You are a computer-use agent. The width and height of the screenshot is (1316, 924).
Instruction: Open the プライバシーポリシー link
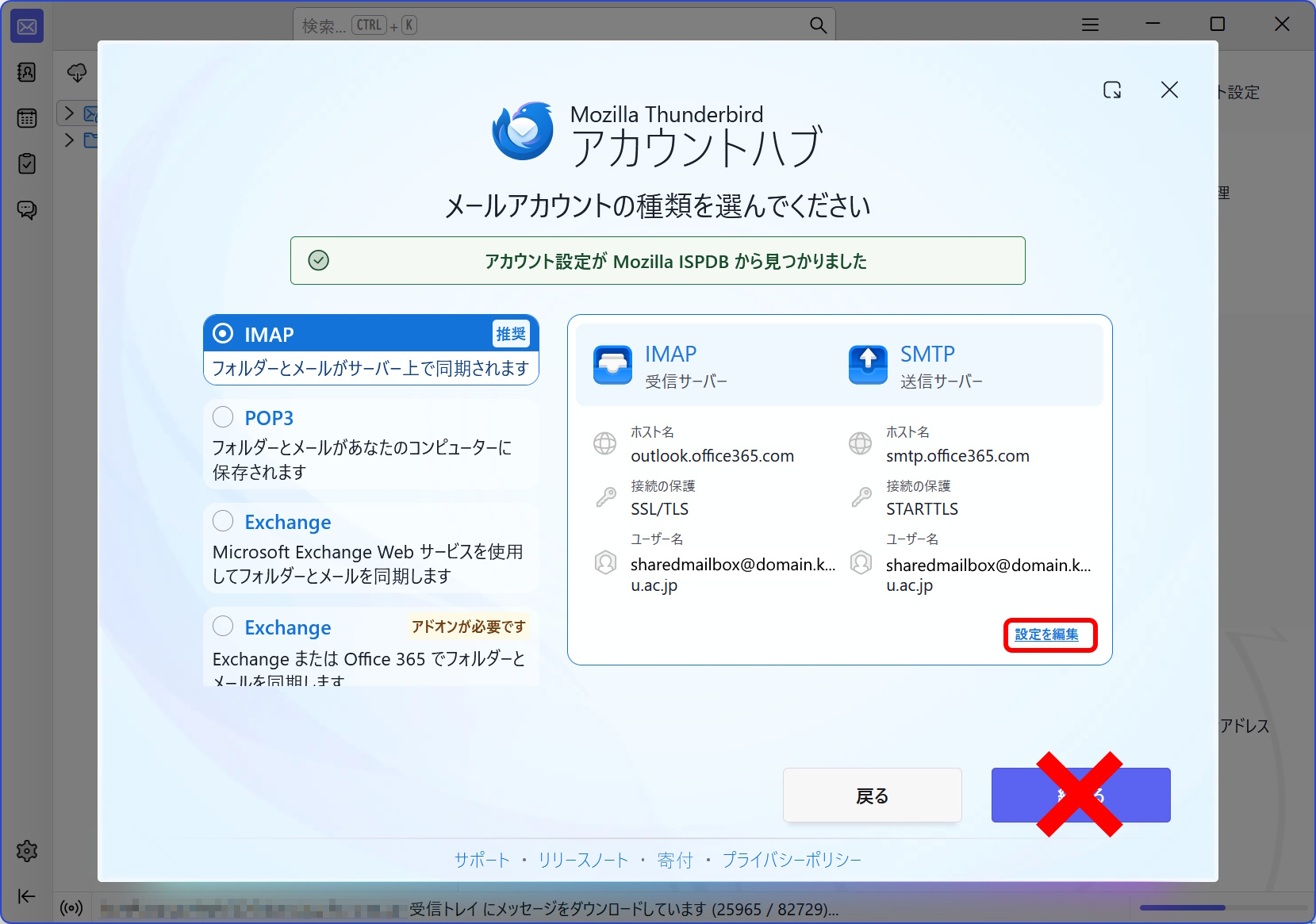click(x=792, y=860)
